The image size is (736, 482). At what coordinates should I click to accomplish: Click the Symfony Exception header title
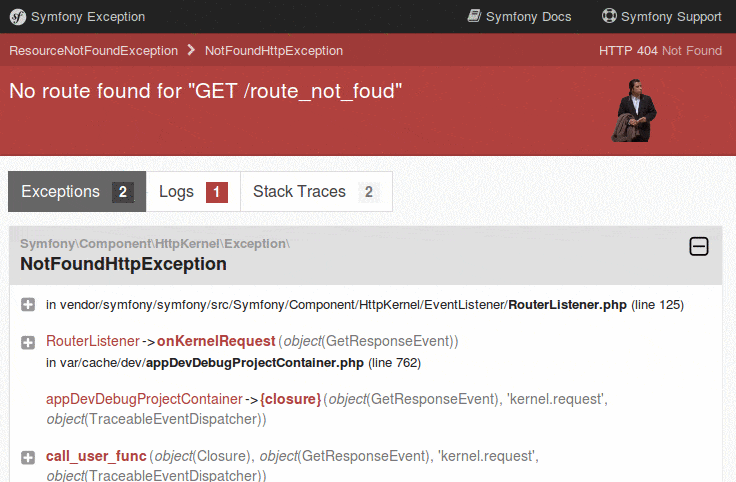click(x=88, y=17)
